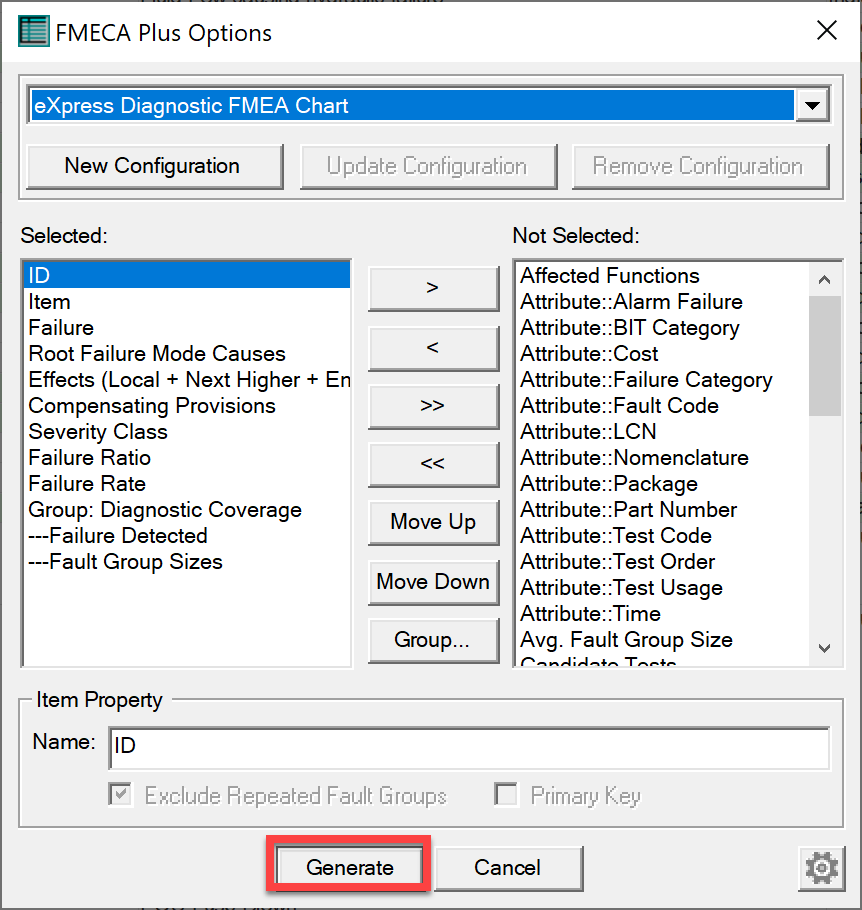Select Attribute::Nomenclature item

click(662, 458)
